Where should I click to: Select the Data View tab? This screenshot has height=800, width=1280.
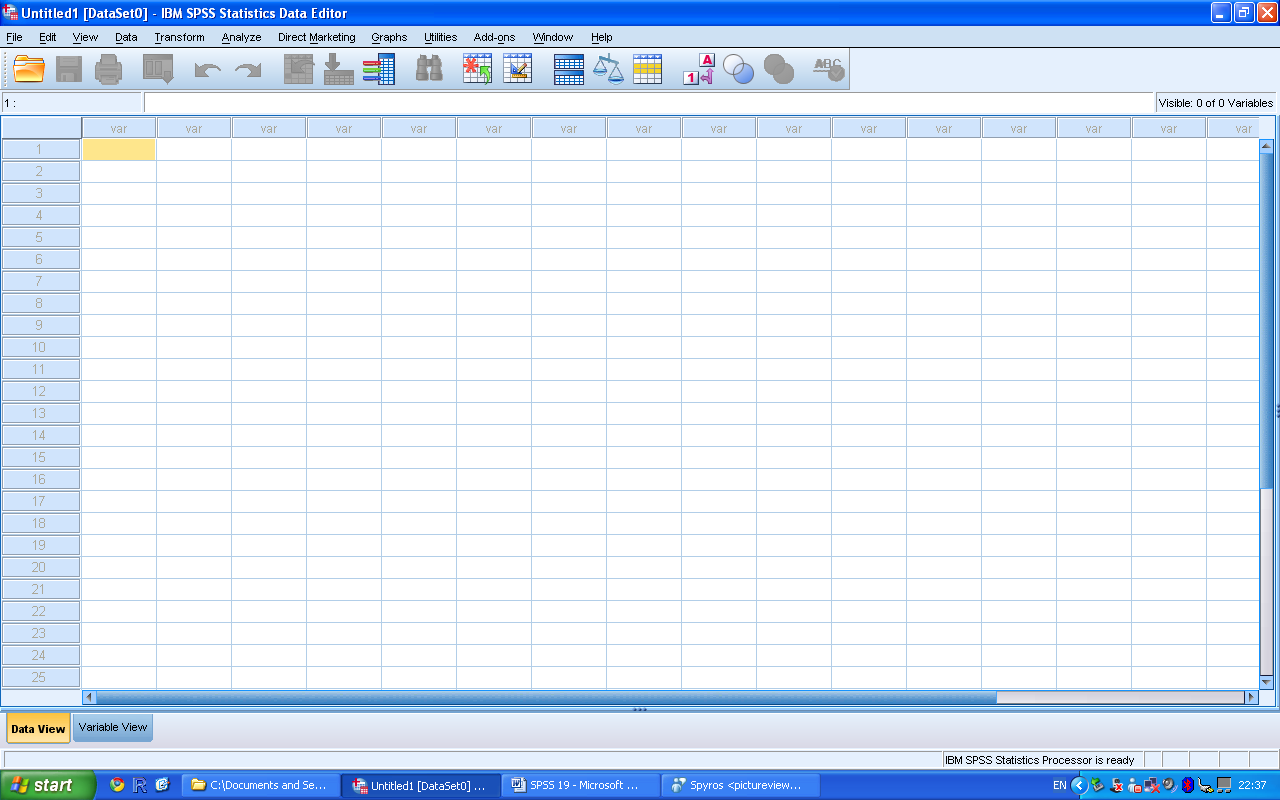click(38, 728)
